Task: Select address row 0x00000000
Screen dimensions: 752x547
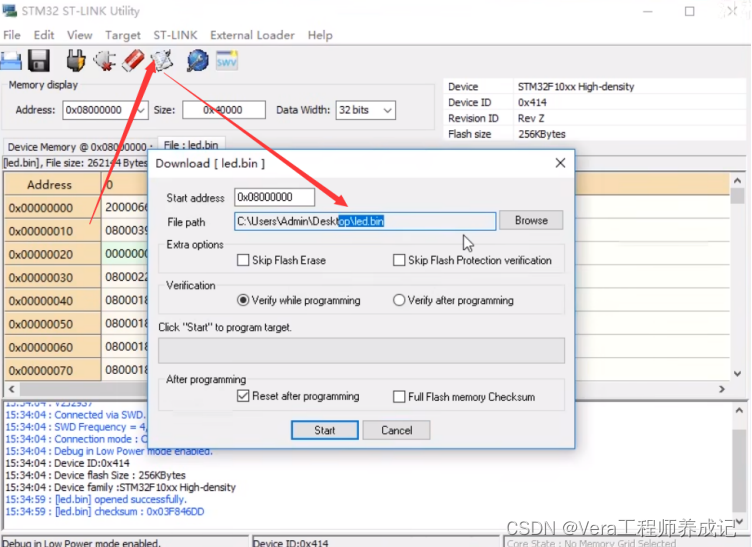Action: click(x=52, y=208)
